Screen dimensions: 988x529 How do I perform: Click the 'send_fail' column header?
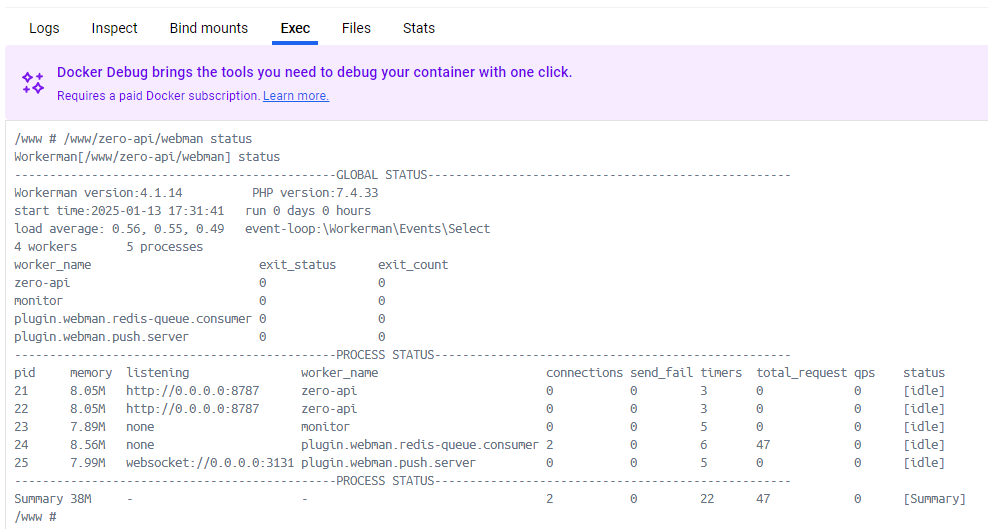click(662, 373)
